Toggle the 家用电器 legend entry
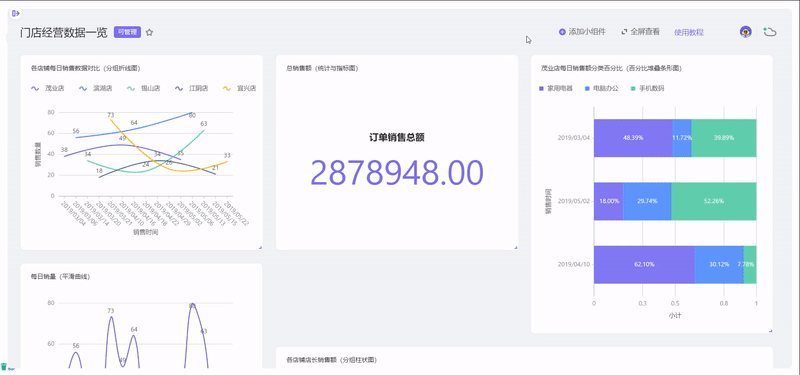 [556, 88]
